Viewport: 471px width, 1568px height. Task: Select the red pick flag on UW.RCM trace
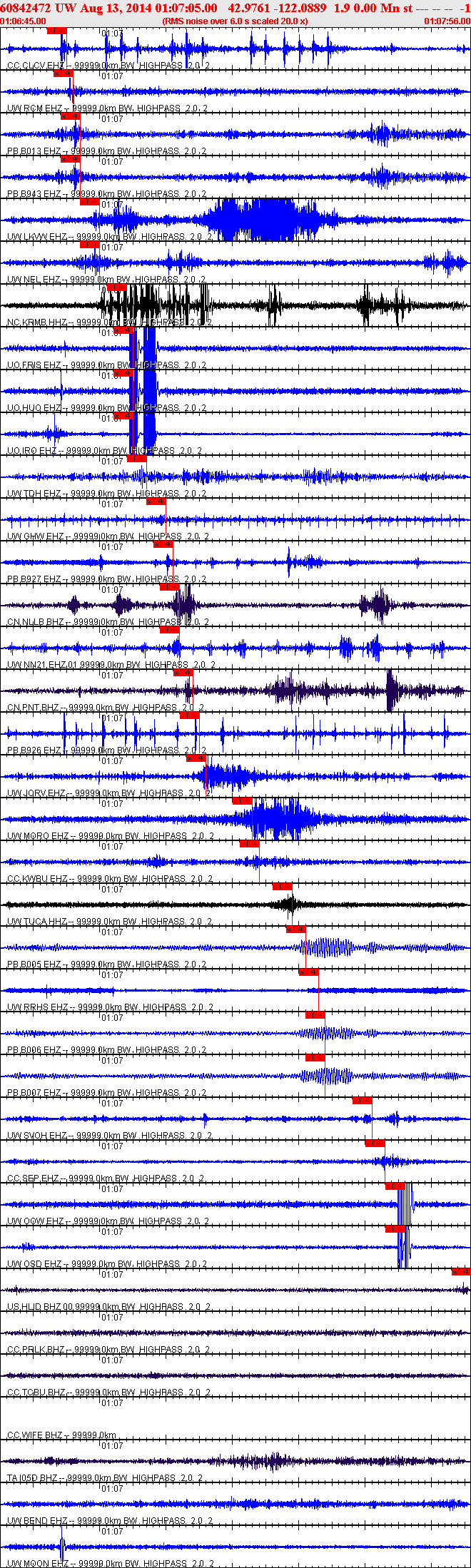pos(64,73)
